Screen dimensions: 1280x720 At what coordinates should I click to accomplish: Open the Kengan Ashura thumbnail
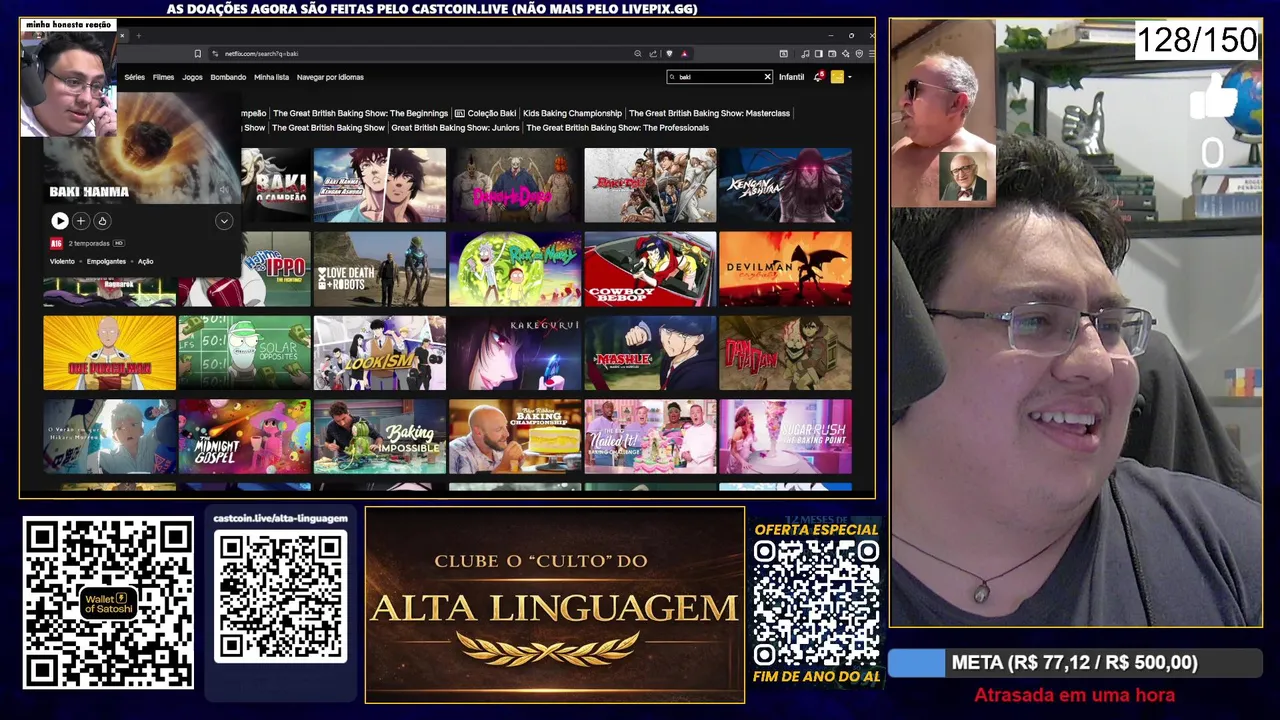pos(785,185)
